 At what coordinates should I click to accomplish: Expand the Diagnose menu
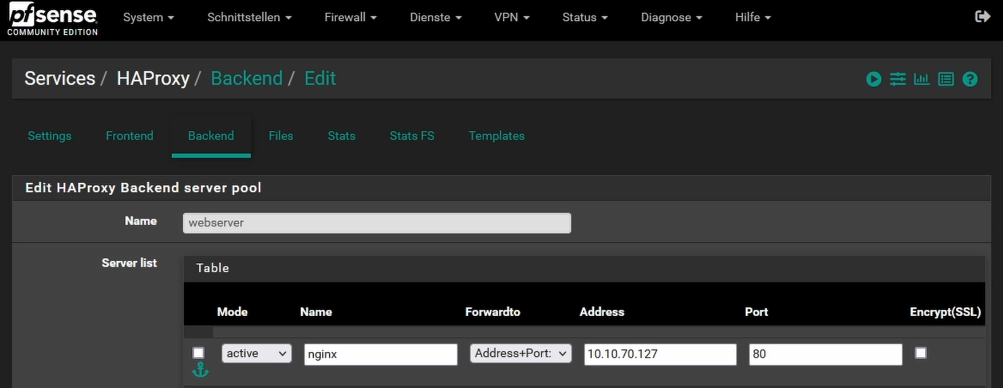pos(672,18)
